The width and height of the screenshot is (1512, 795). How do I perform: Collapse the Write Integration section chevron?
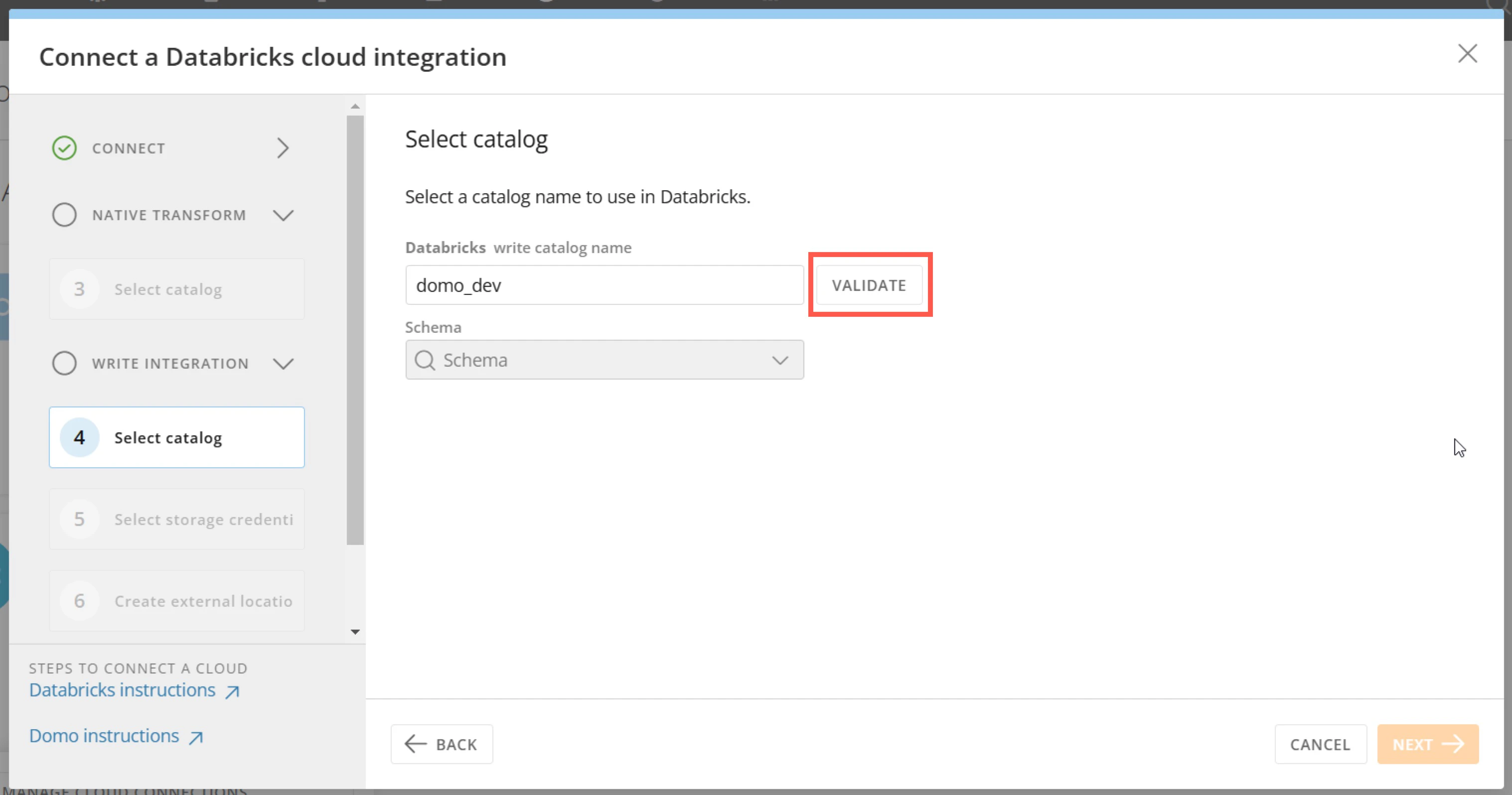283,364
